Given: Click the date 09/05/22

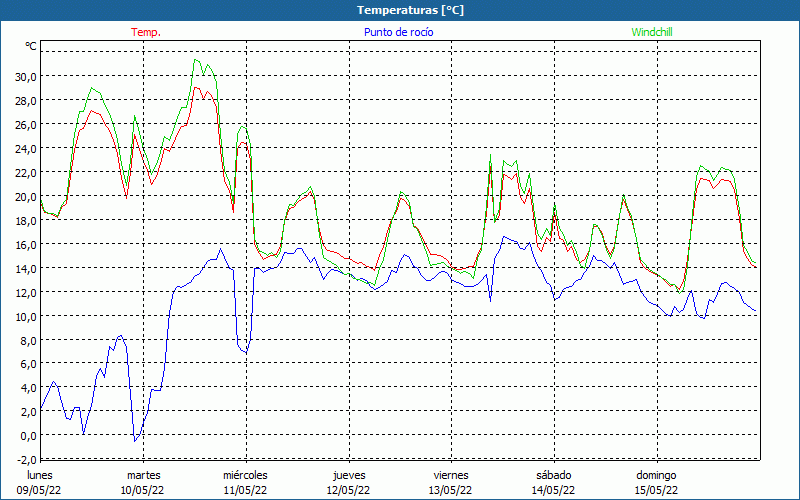Looking at the screenshot, I should click(39, 490).
